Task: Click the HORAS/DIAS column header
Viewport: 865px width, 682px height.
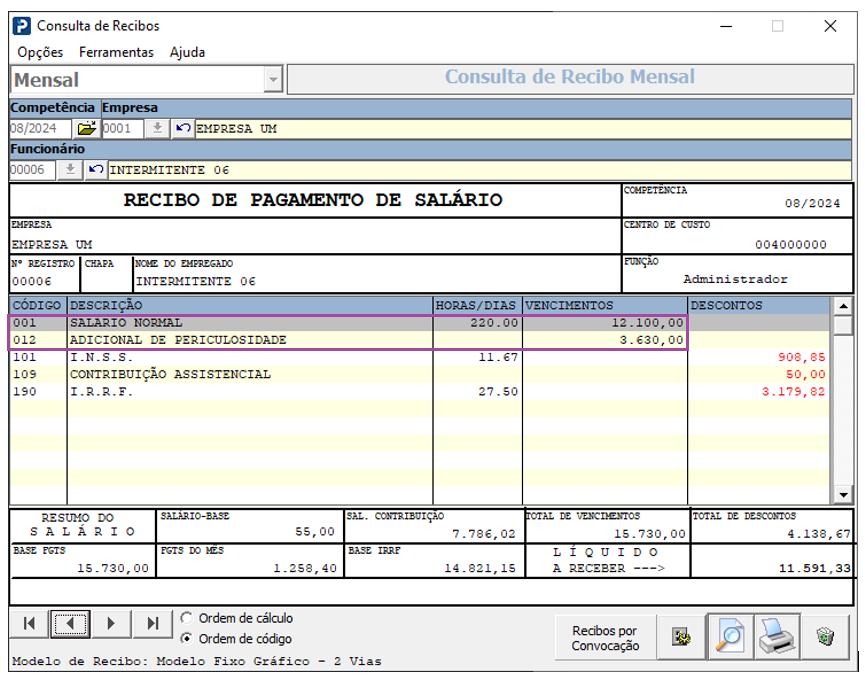Action: pos(476,305)
